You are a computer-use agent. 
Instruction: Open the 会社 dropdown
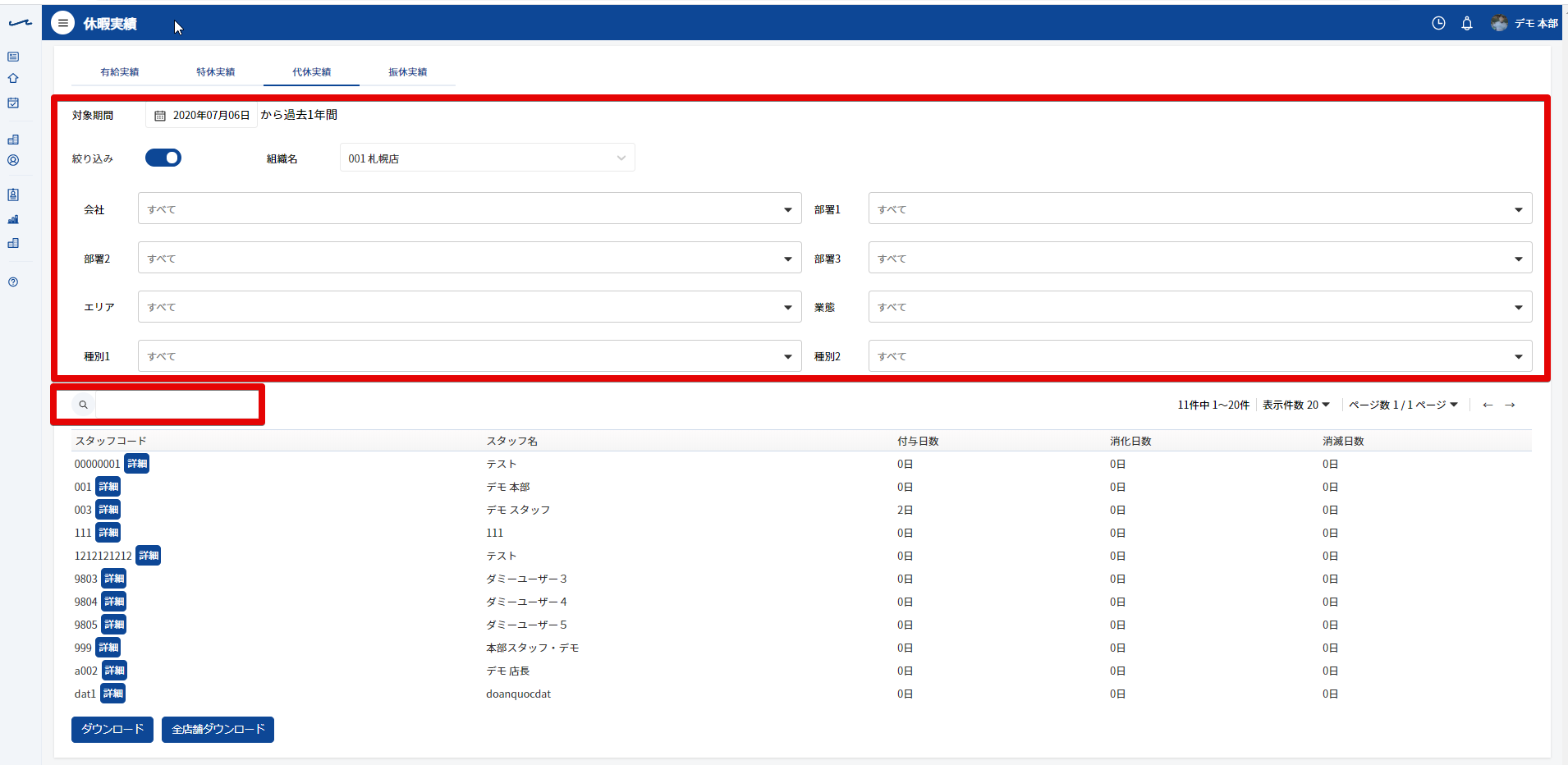point(470,208)
